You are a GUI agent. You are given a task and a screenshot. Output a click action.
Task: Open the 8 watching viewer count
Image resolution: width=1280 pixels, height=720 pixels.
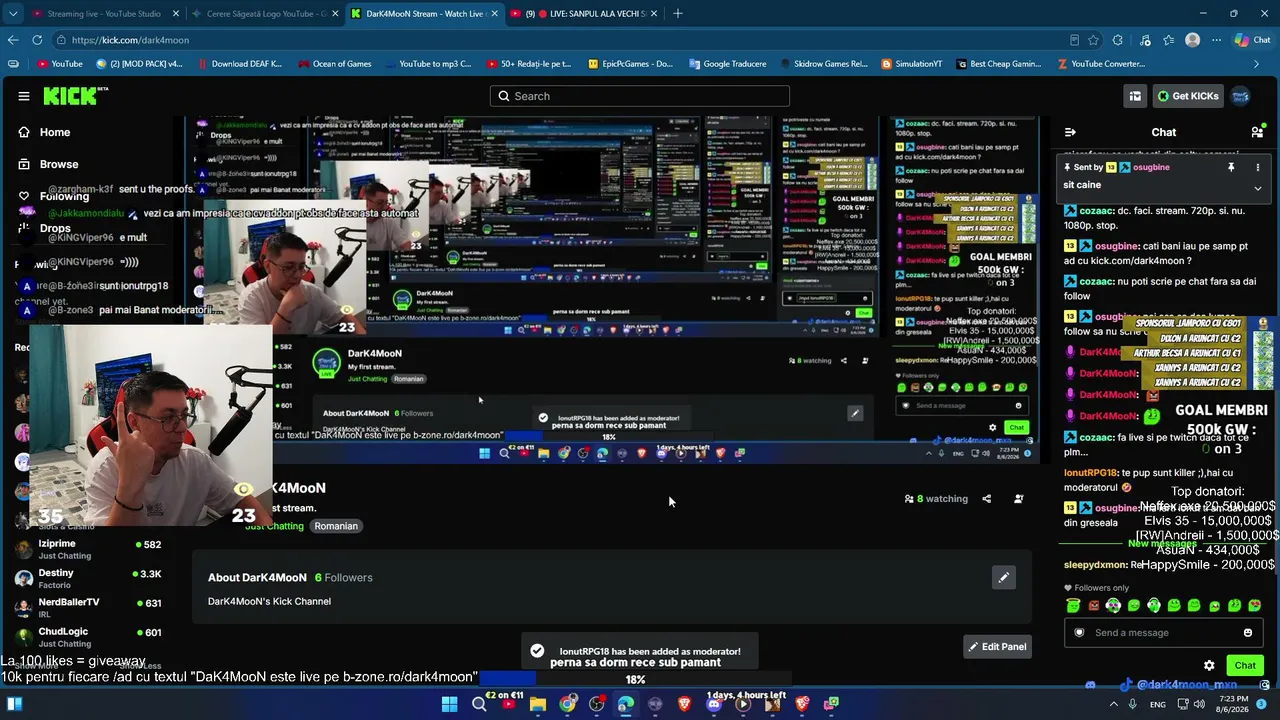(936, 498)
